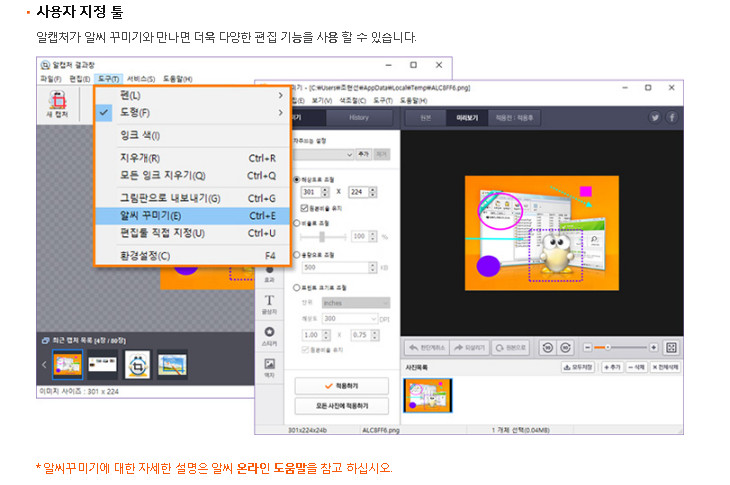Click the 알캡처 결과창 title icon
The height and width of the screenshot is (485, 730).
coord(45,65)
